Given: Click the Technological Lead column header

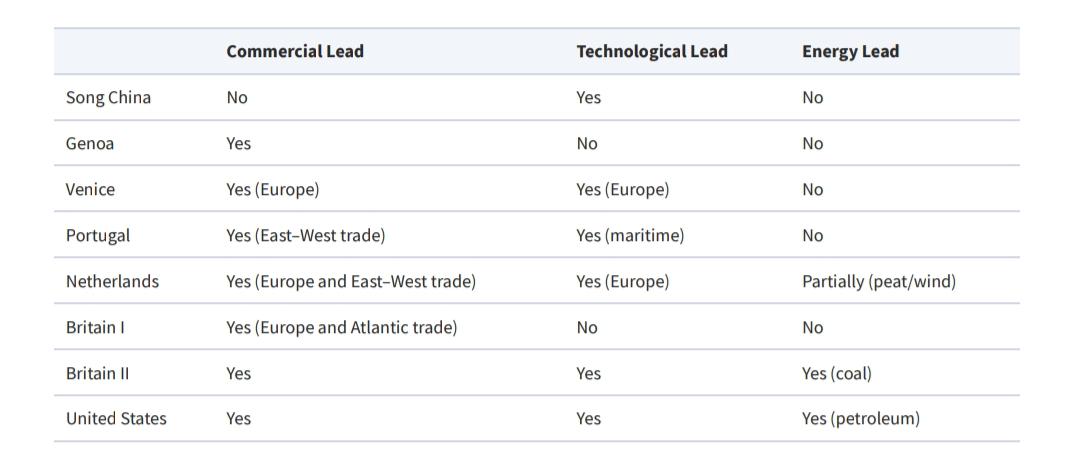Looking at the screenshot, I should [x=652, y=51].
